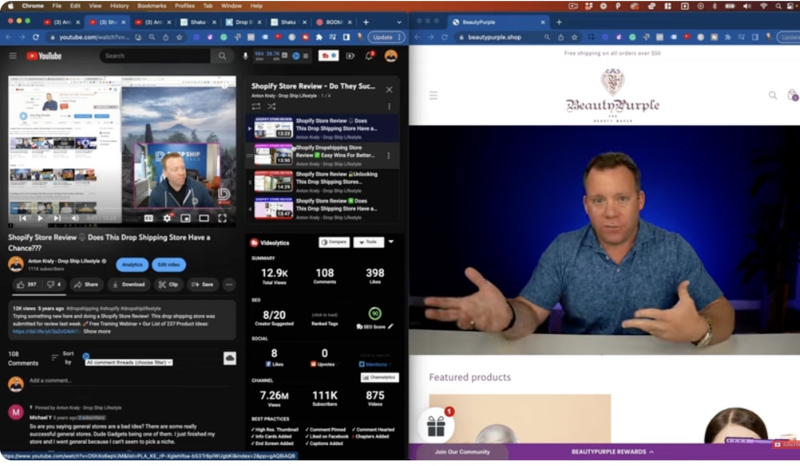Open the YouTube account avatar menu
Viewport: 800px width, 466px height.
pos(391,56)
